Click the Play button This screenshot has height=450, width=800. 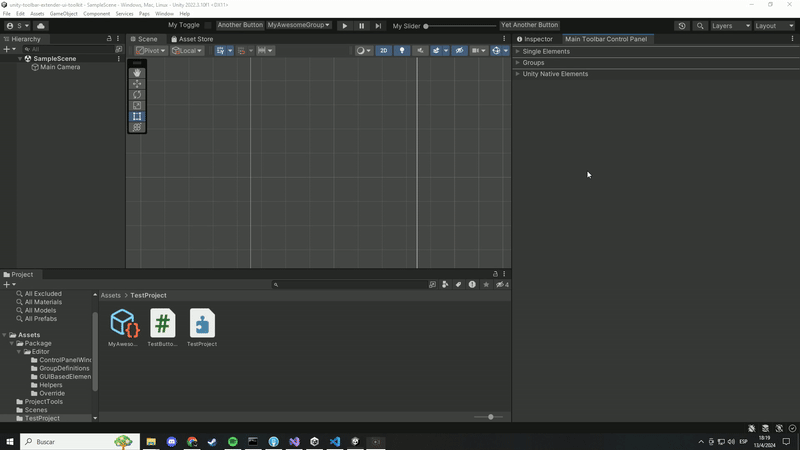click(x=344, y=26)
